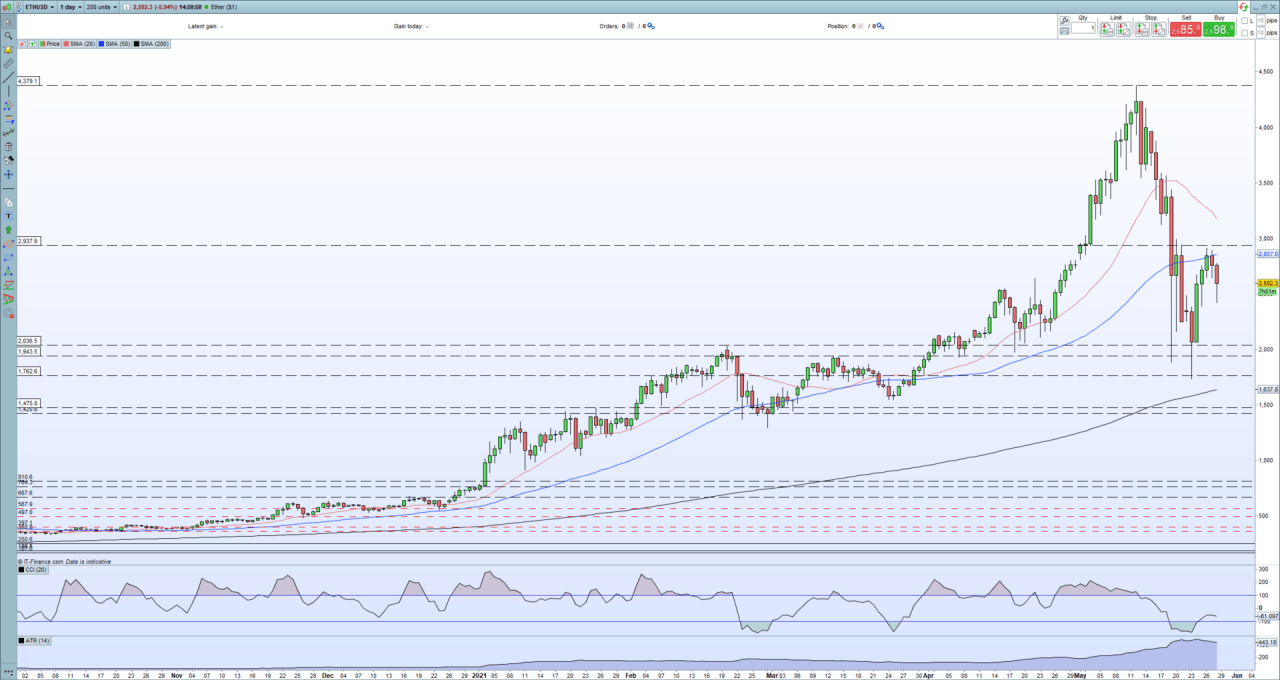Click the Limit order entry icon in trading panel
The image size is (1280, 680).
coord(1108,28)
